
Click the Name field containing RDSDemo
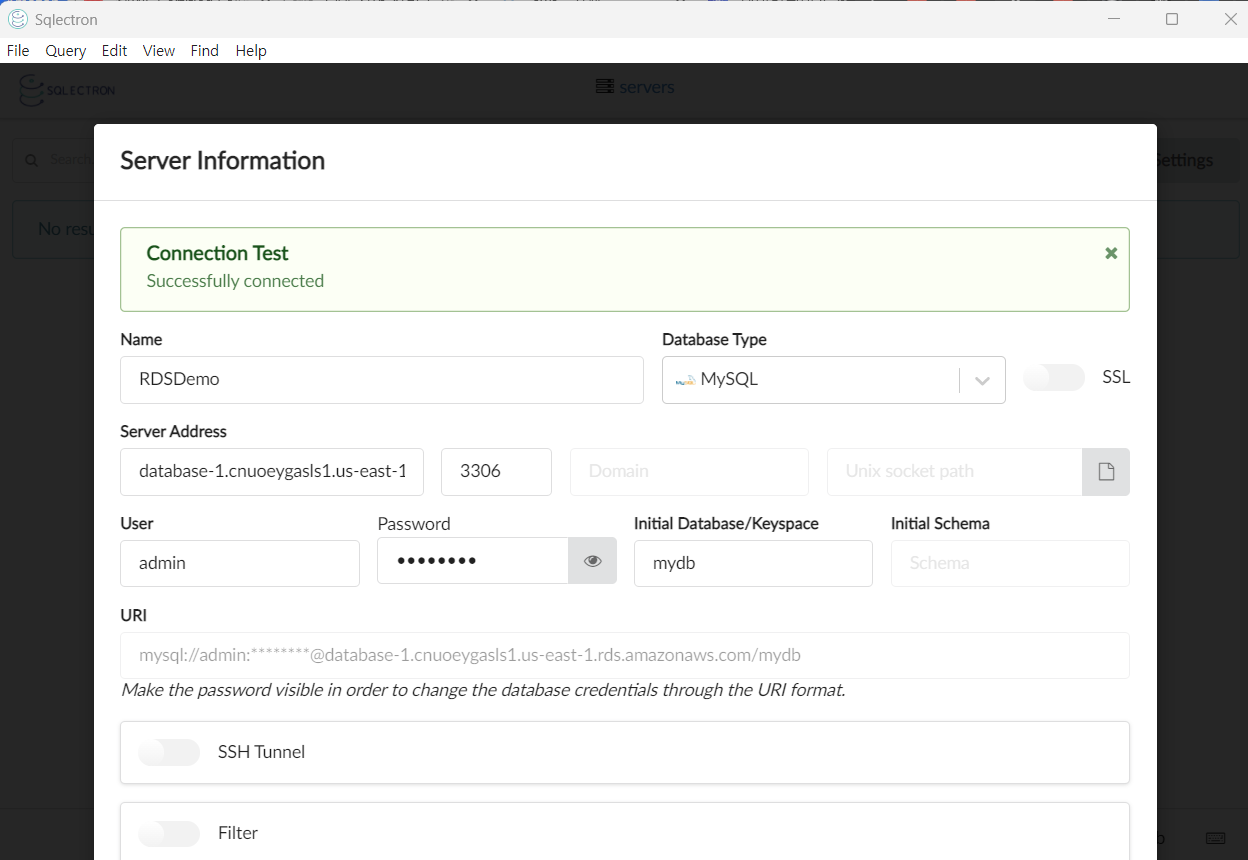point(382,380)
